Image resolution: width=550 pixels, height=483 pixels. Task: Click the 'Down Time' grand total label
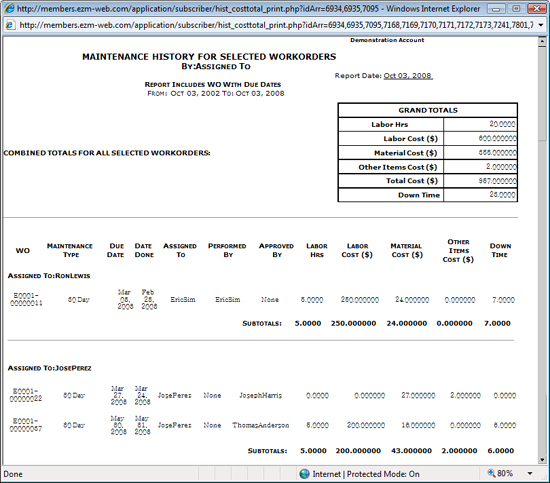(x=419, y=195)
